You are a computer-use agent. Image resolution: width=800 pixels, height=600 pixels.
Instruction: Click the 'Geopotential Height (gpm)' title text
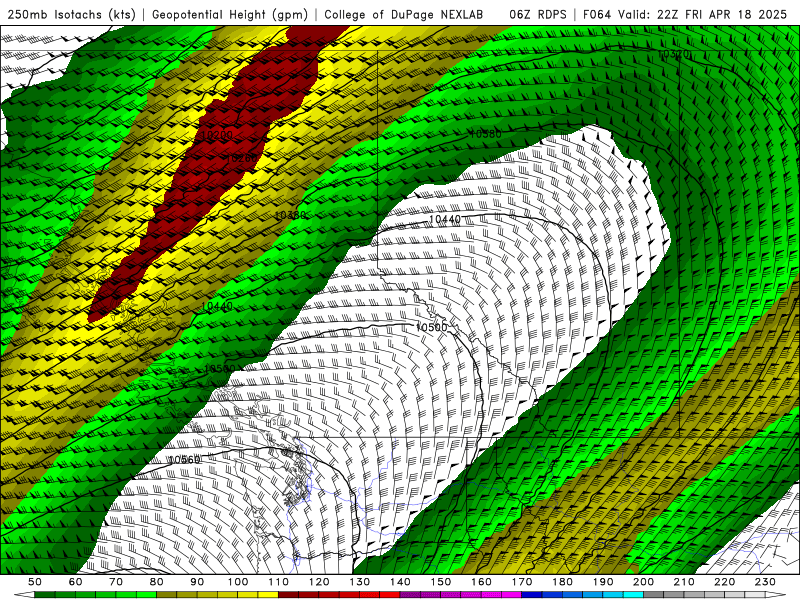[230, 15]
